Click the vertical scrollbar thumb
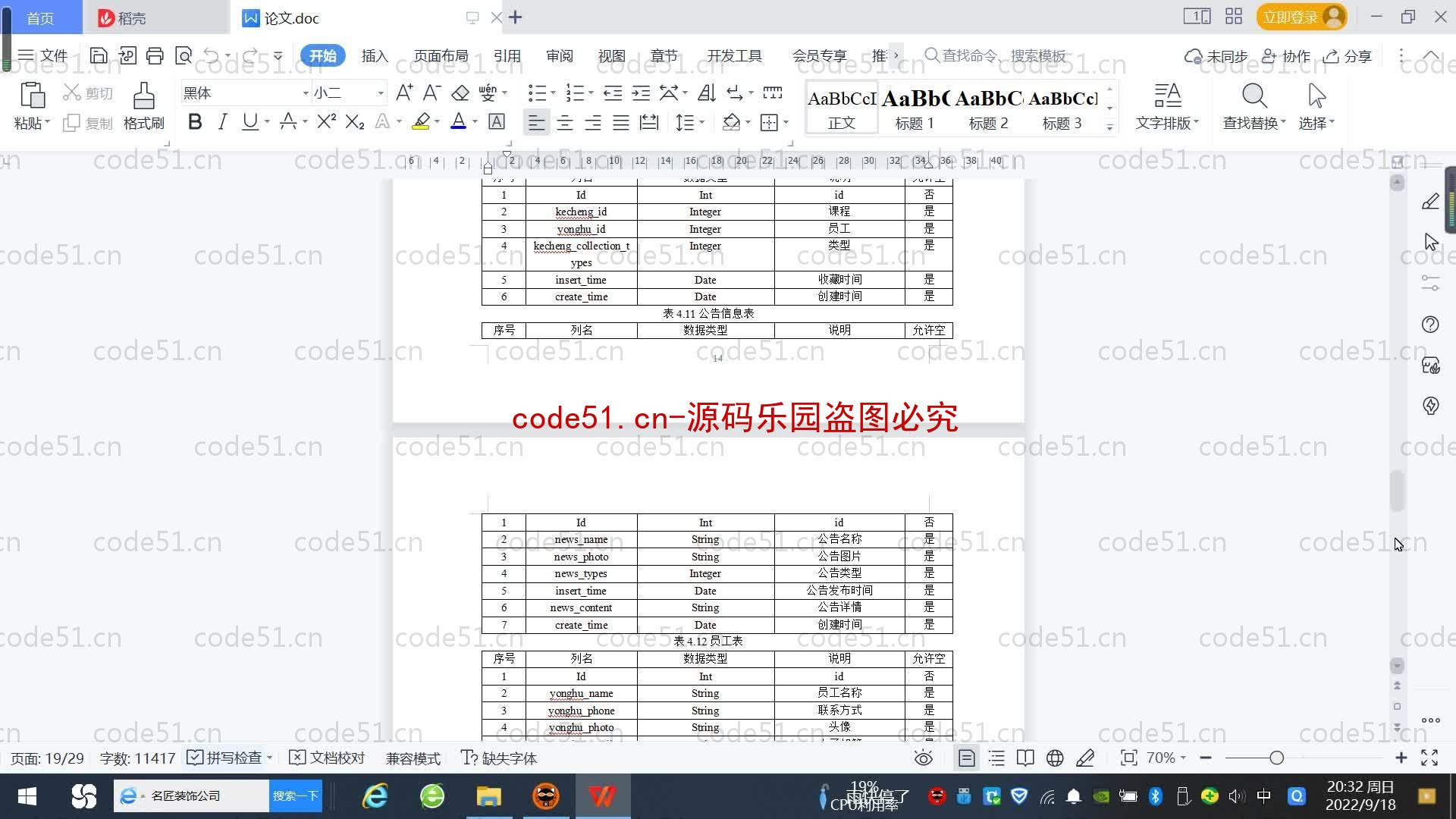Screen dimensions: 1456x819 (1397, 491)
